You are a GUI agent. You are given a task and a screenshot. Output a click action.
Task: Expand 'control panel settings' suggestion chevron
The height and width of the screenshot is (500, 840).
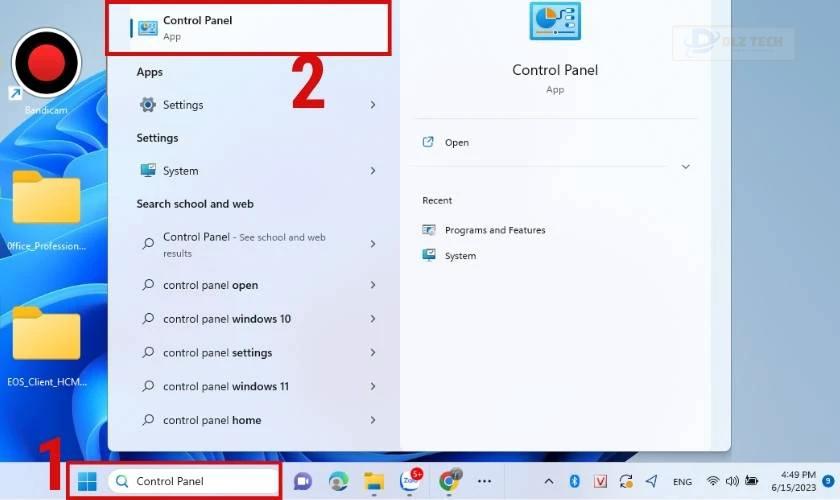point(373,352)
